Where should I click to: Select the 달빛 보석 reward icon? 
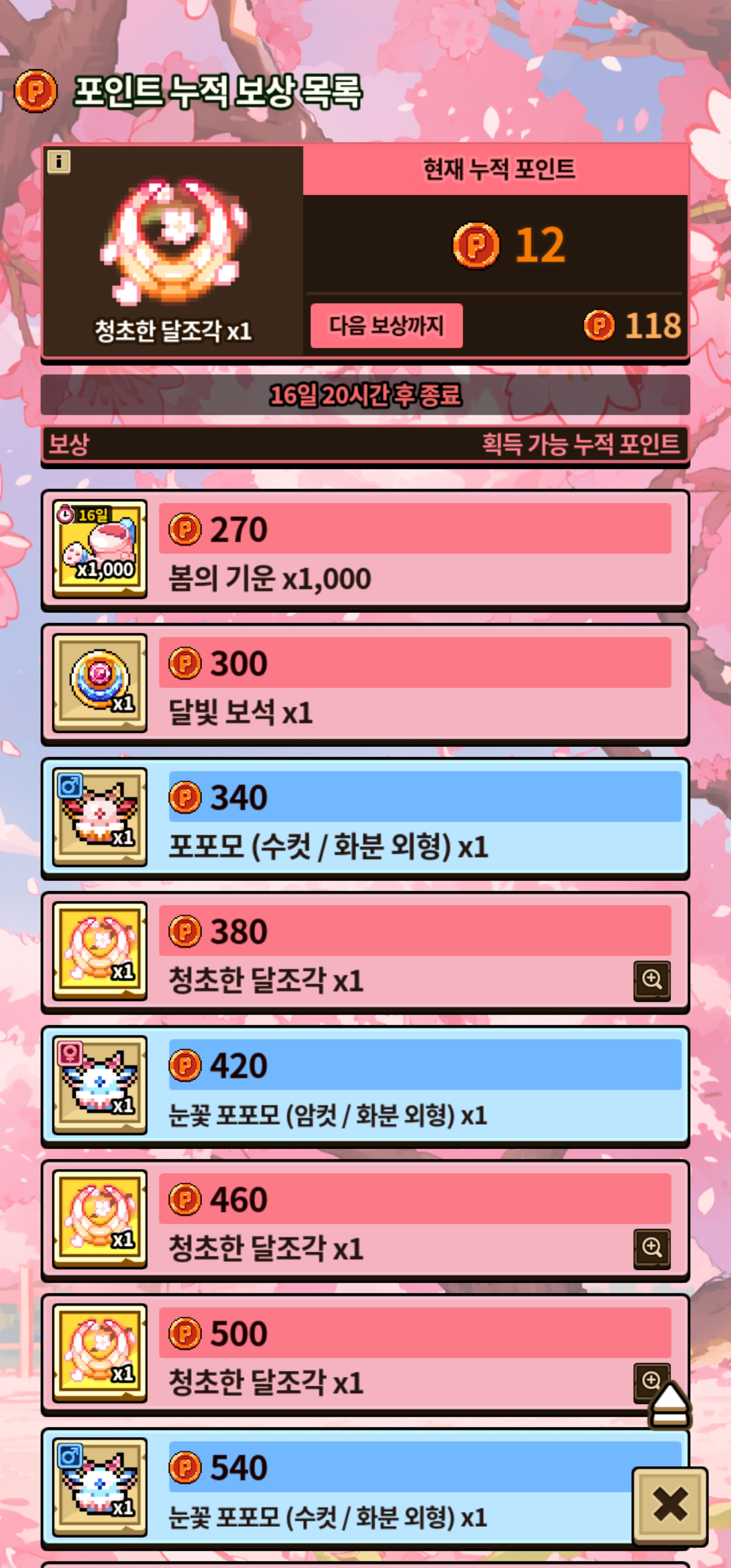click(x=100, y=683)
